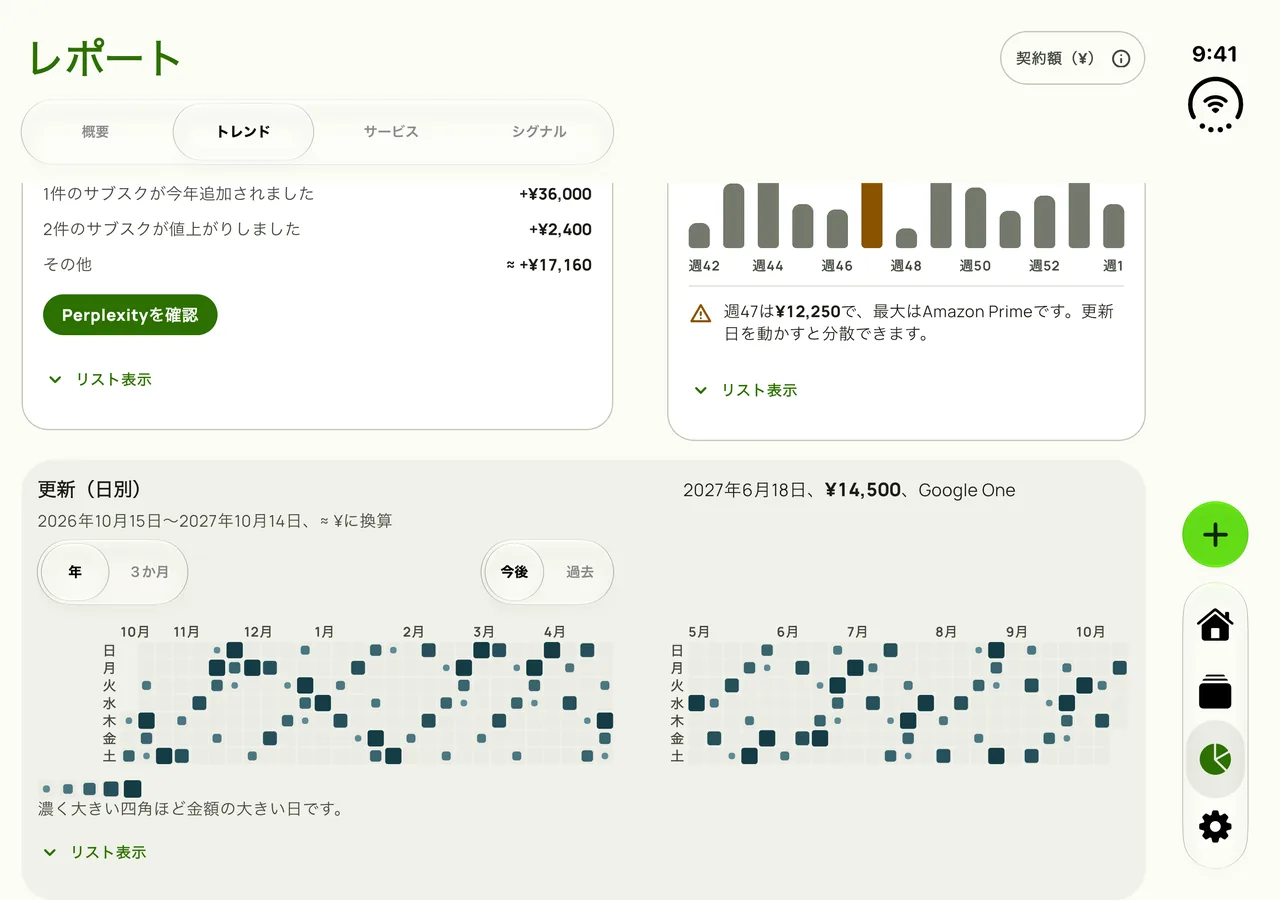1280x900 pixels.
Task: Select the 今後 segment option
Action: pyautogui.click(x=514, y=573)
